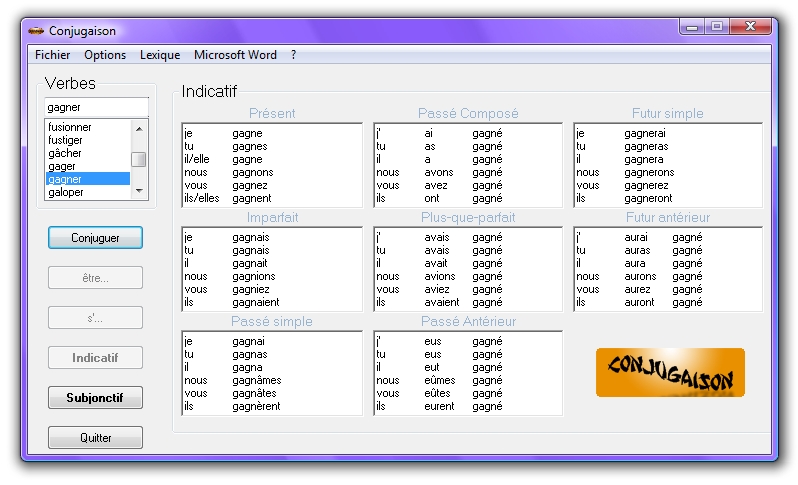Open the Lexique menu
798x485 pixels.
point(160,55)
